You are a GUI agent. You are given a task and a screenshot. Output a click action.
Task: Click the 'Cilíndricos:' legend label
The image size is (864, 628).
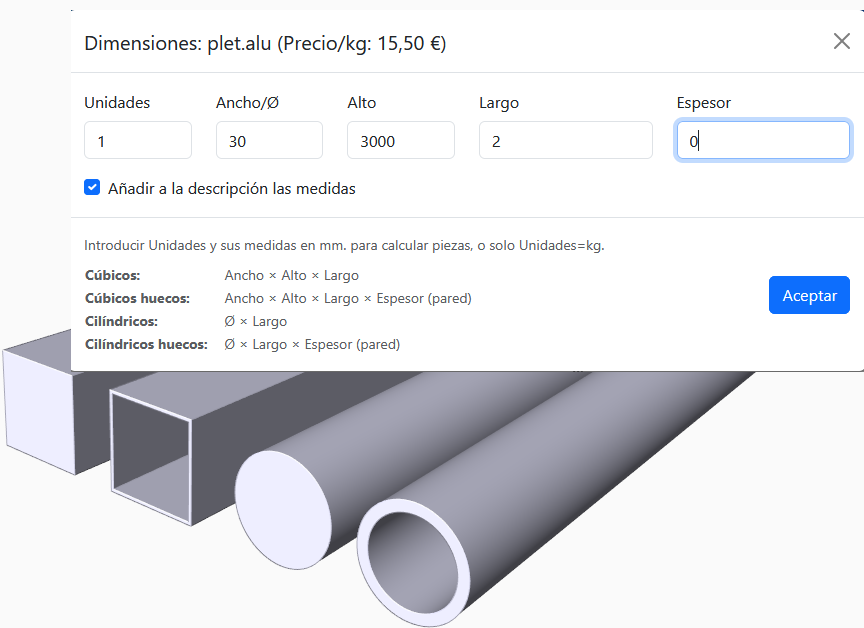point(121,321)
